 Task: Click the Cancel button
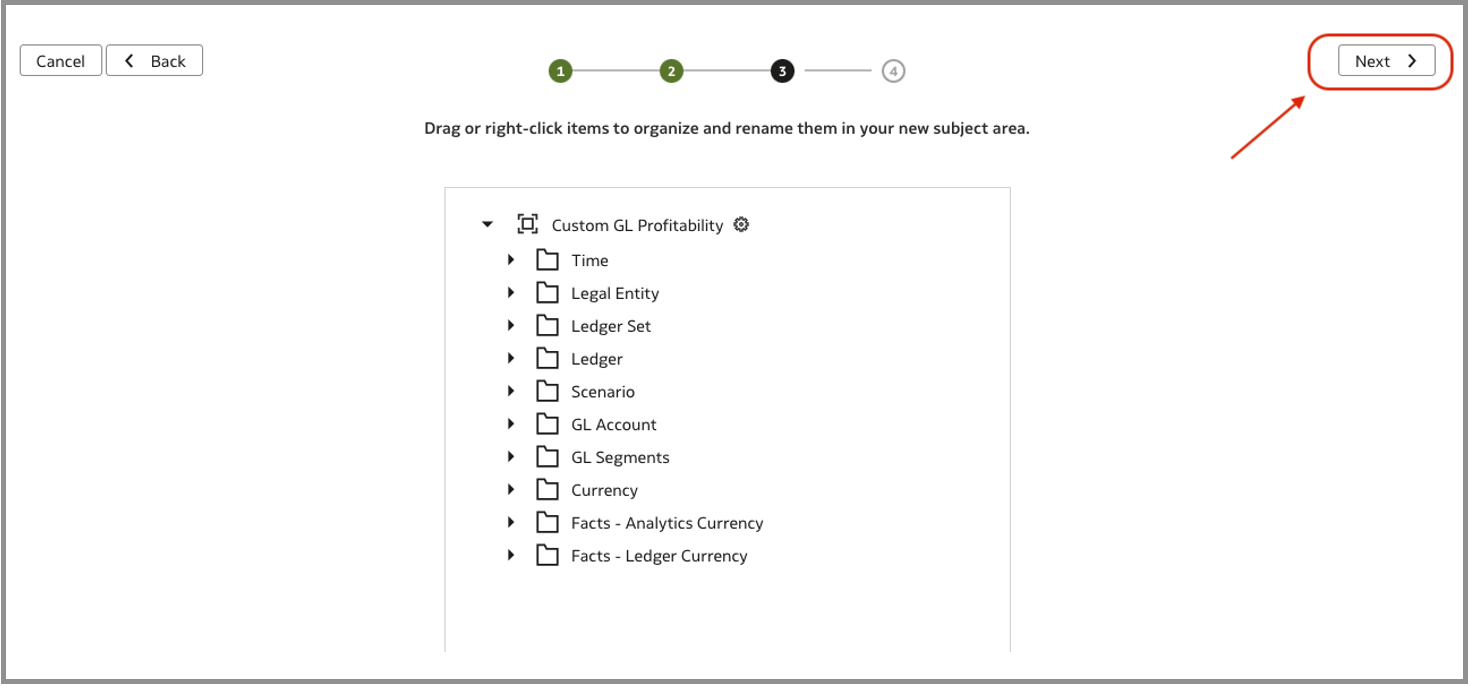click(61, 61)
